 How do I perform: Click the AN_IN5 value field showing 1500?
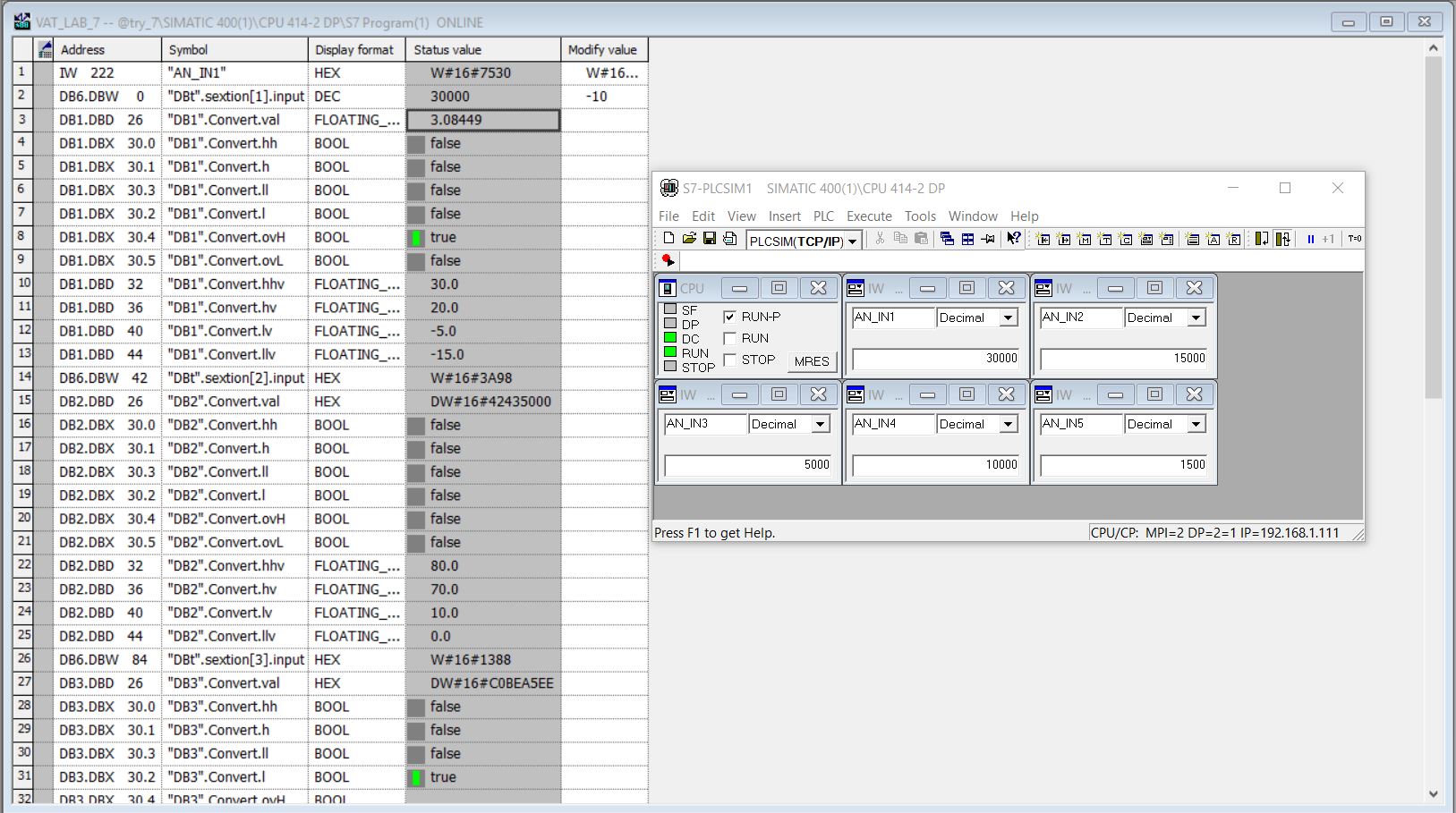[1123, 465]
